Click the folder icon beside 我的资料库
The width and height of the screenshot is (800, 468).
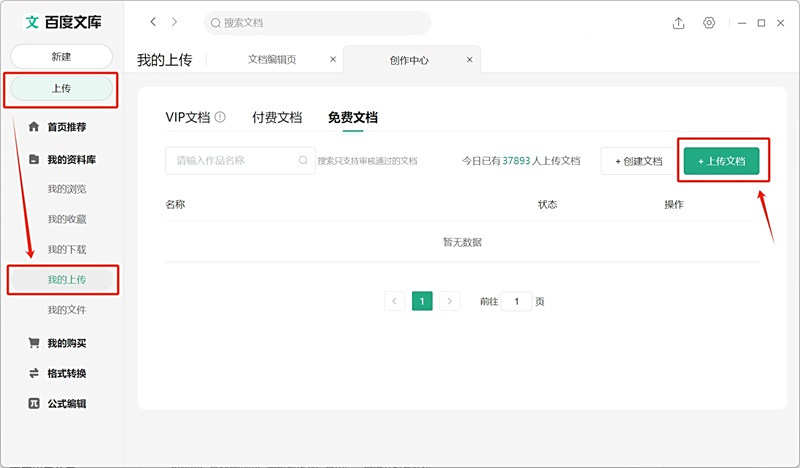(x=34, y=159)
